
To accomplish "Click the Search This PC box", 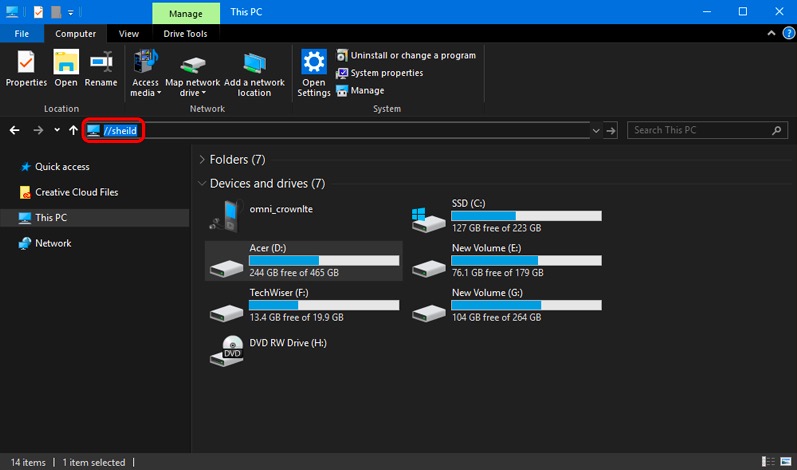I will (x=707, y=130).
